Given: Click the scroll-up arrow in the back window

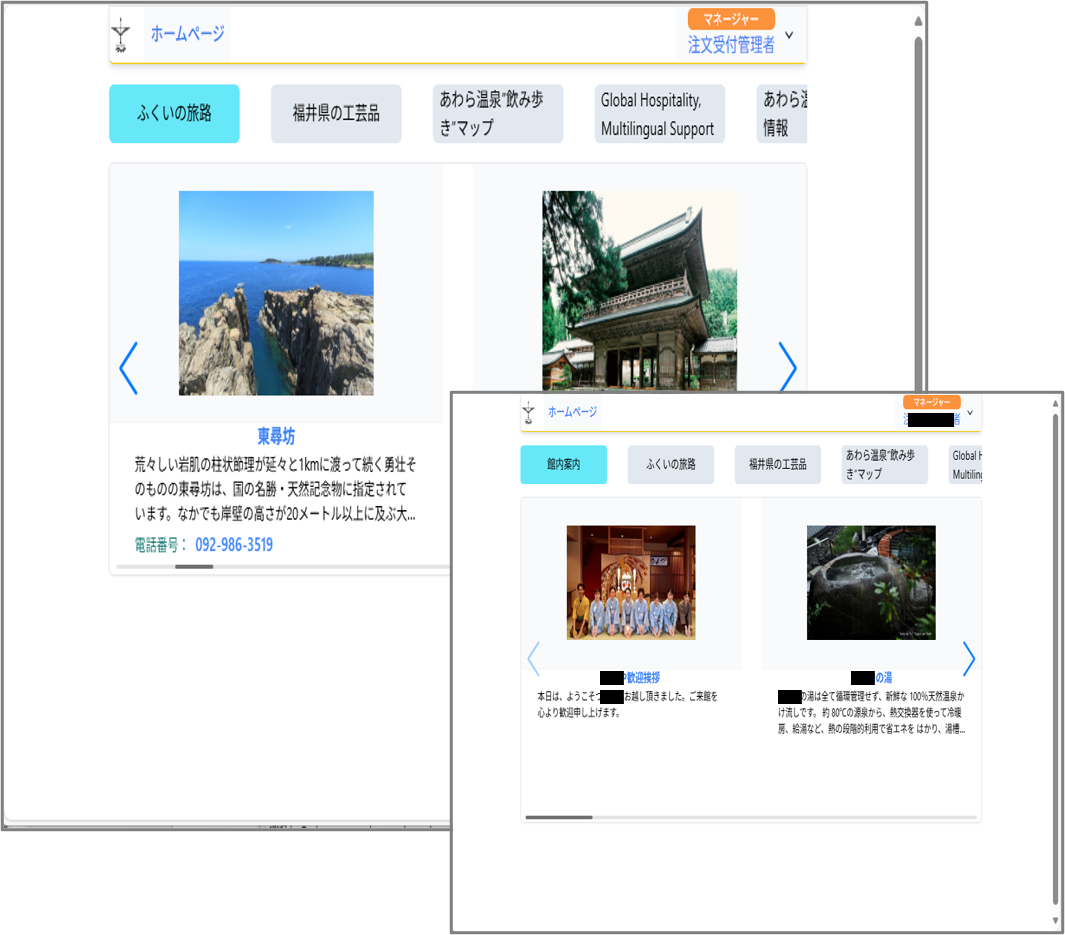Looking at the screenshot, I should pyautogui.click(x=918, y=19).
